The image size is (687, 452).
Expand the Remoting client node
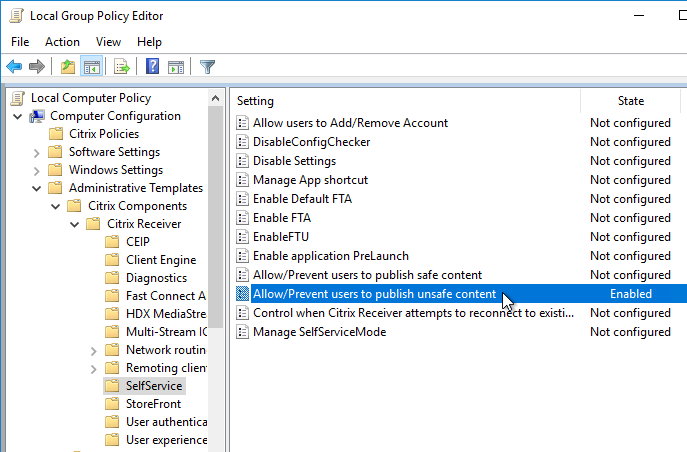(93, 368)
